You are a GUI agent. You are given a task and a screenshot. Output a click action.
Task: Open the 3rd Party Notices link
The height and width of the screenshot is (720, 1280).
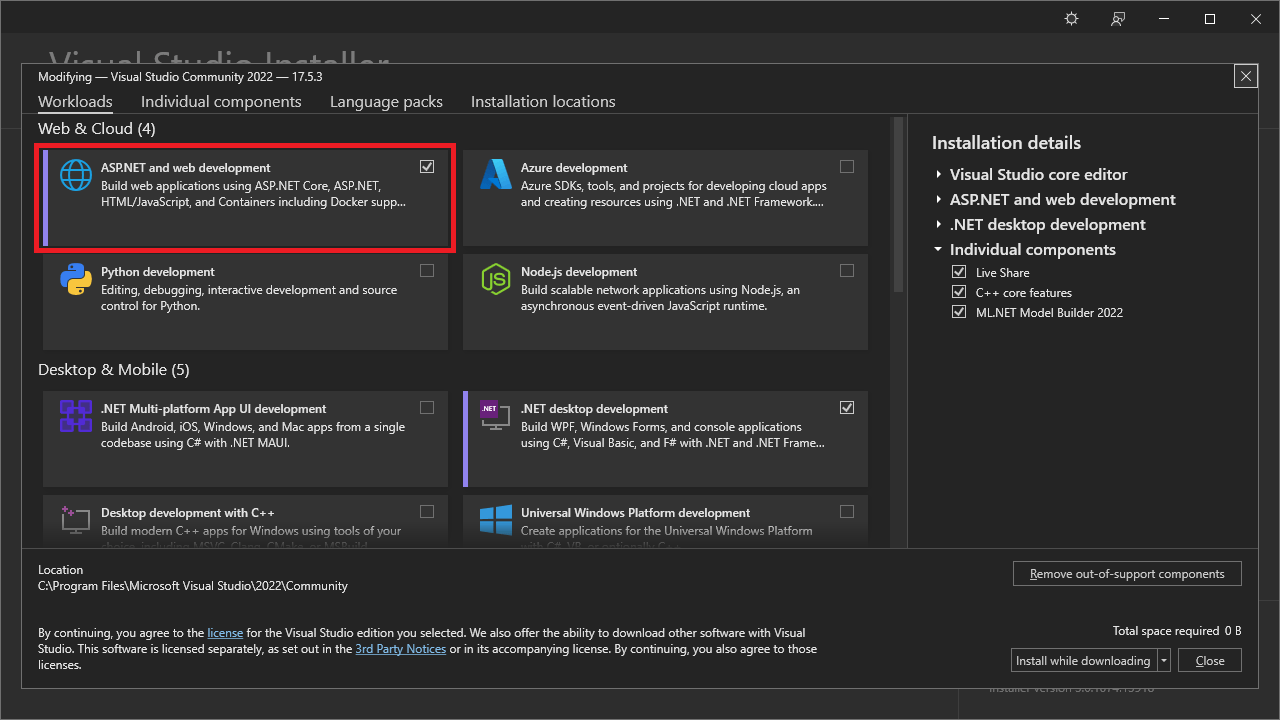(x=401, y=649)
